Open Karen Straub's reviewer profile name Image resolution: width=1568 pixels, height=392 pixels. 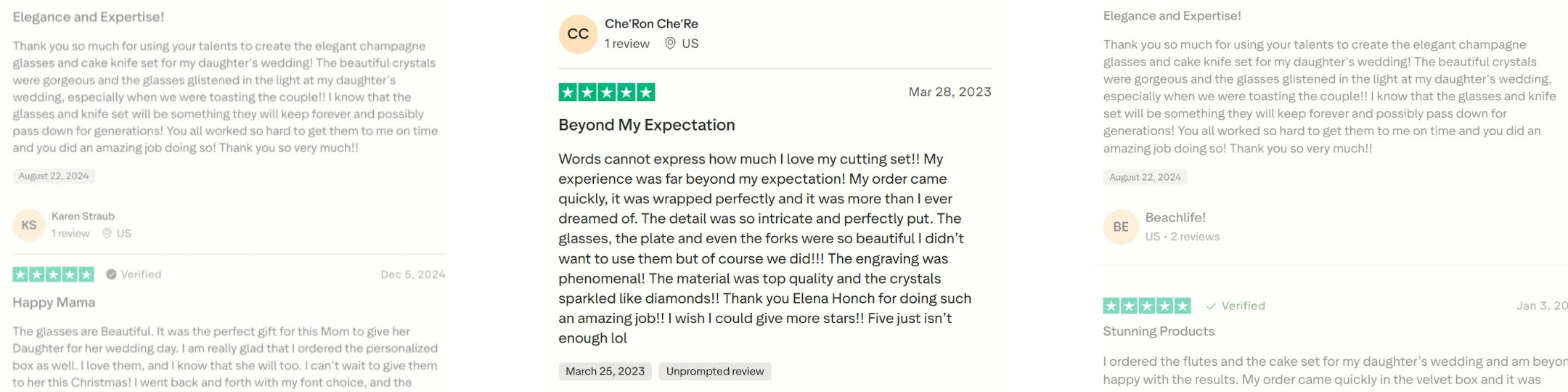[83, 216]
